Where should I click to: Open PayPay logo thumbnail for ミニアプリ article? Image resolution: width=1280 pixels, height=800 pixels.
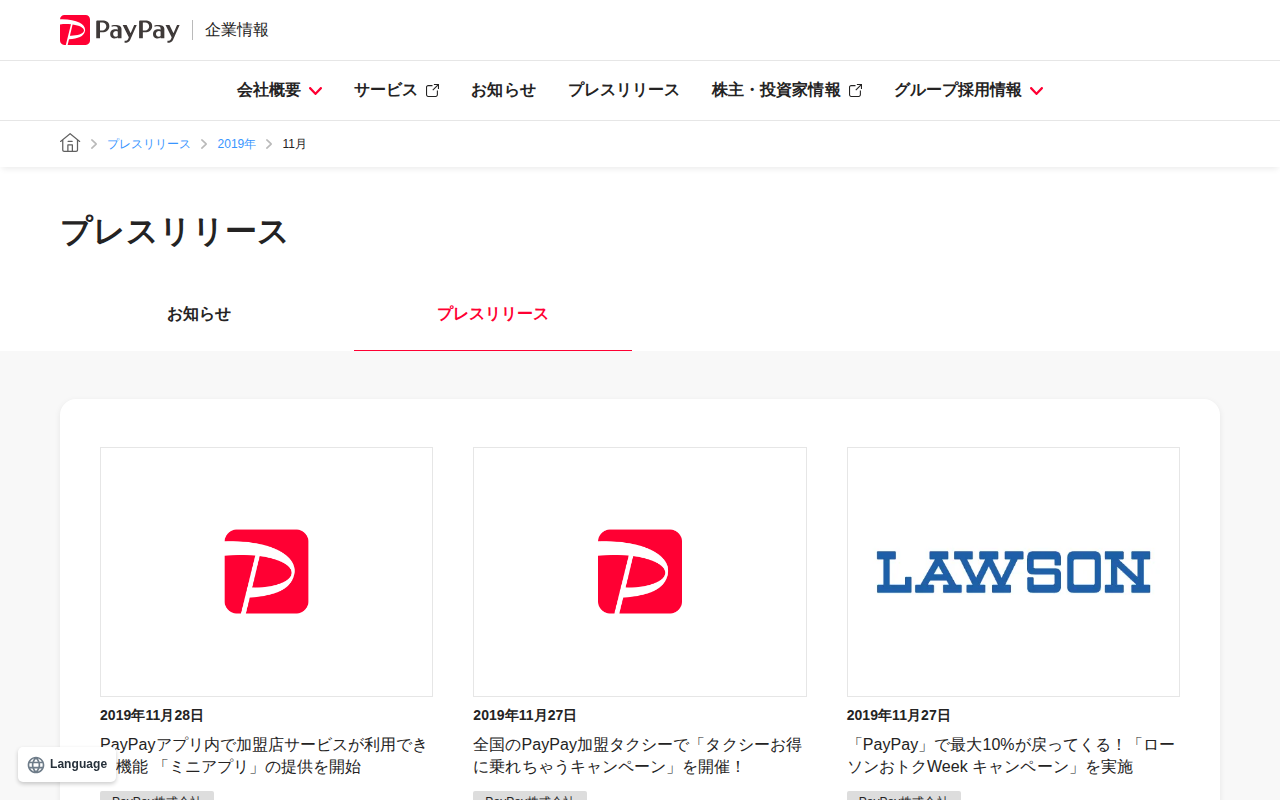click(x=266, y=572)
